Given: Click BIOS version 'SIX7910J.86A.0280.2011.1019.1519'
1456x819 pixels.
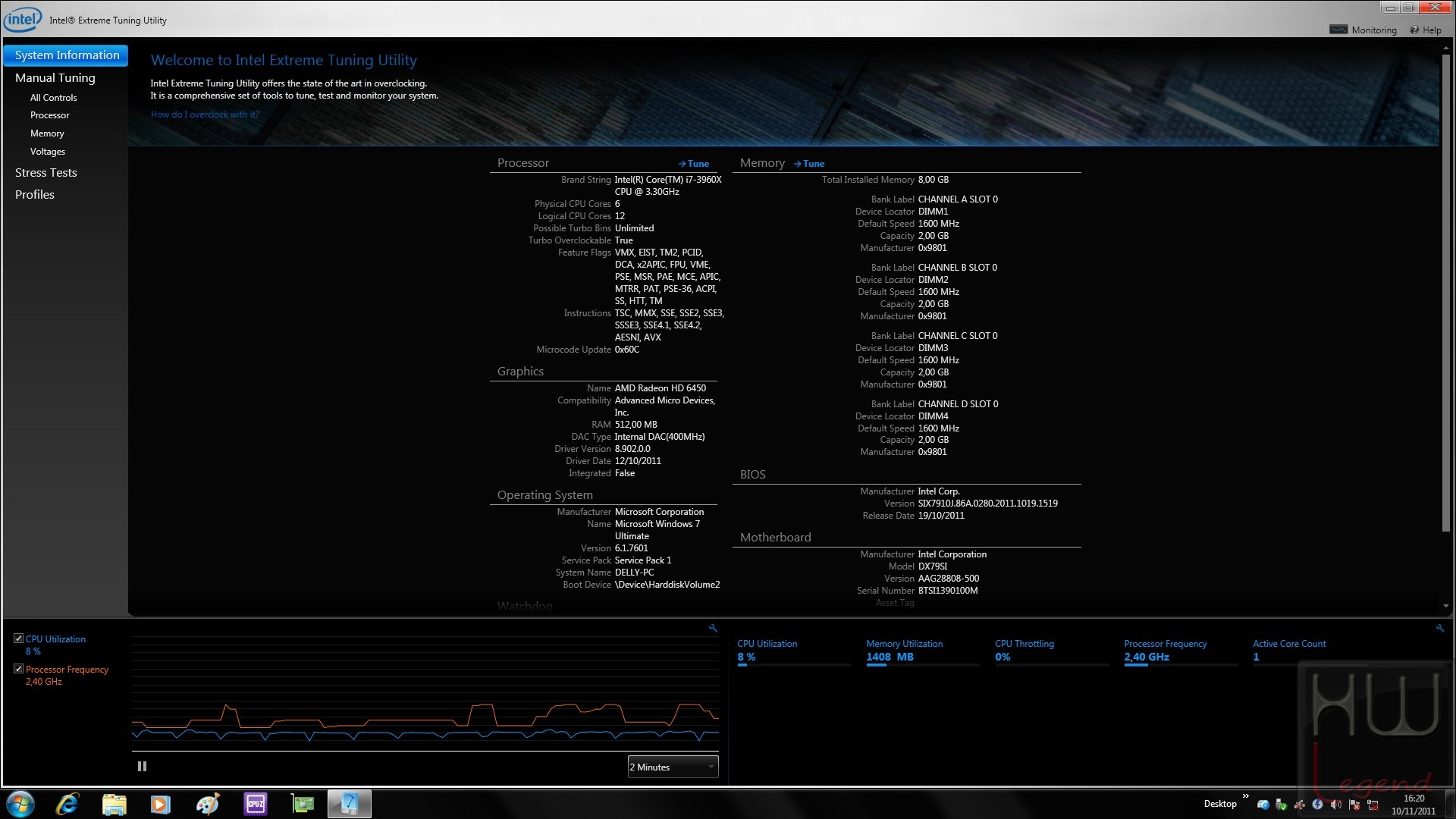Looking at the screenshot, I should [988, 504].
